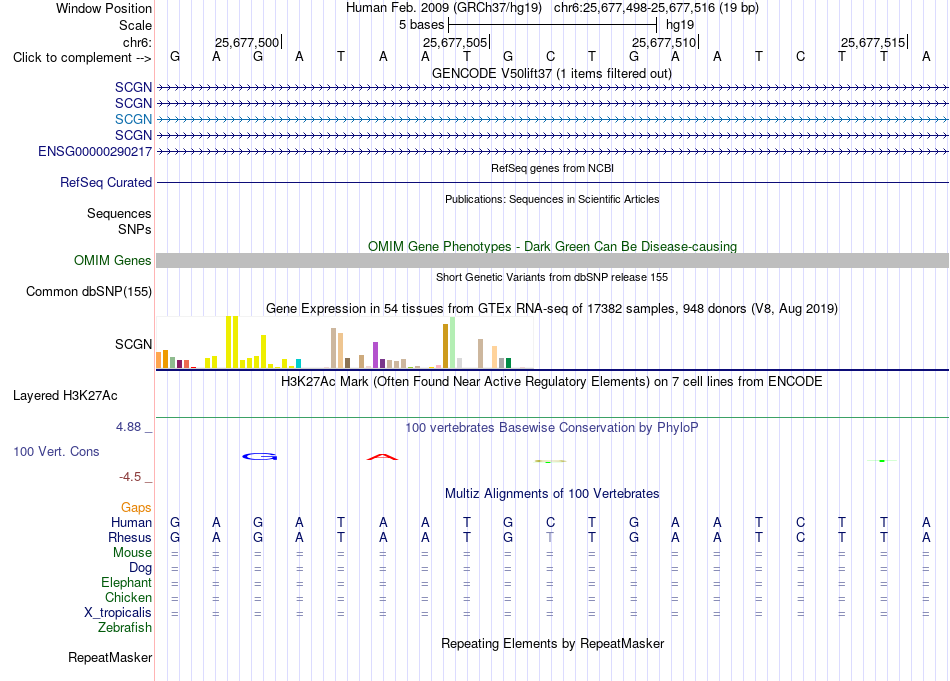Viewport: 950px width, 681px height.
Task: Click the 4.88 upper PhyloP scale value
Action: pyautogui.click(x=128, y=427)
